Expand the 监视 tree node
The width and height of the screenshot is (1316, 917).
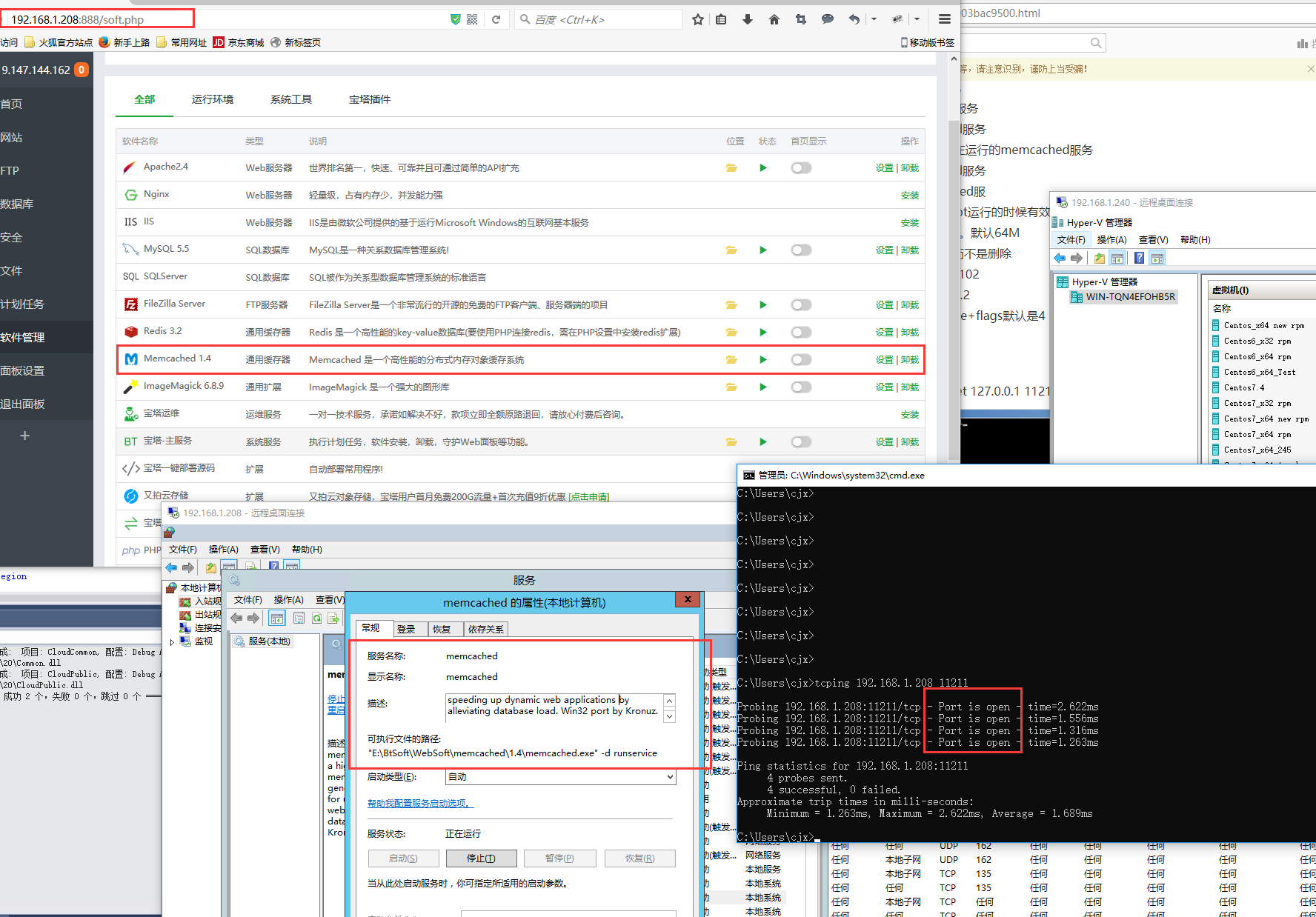(x=172, y=642)
